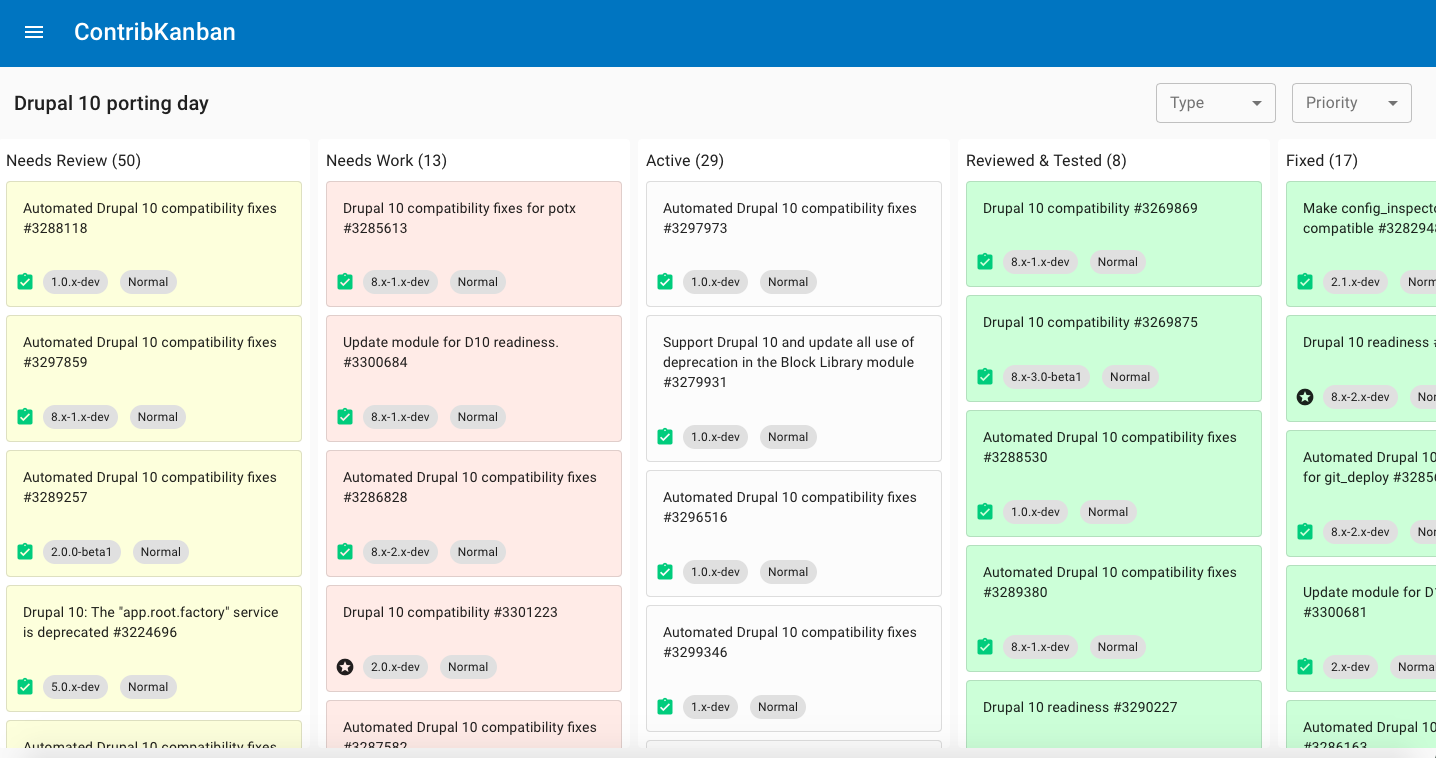
Task: Click the checkmark icon on issue #3285613
Action: pyautogui.click(x=345, y=282)
